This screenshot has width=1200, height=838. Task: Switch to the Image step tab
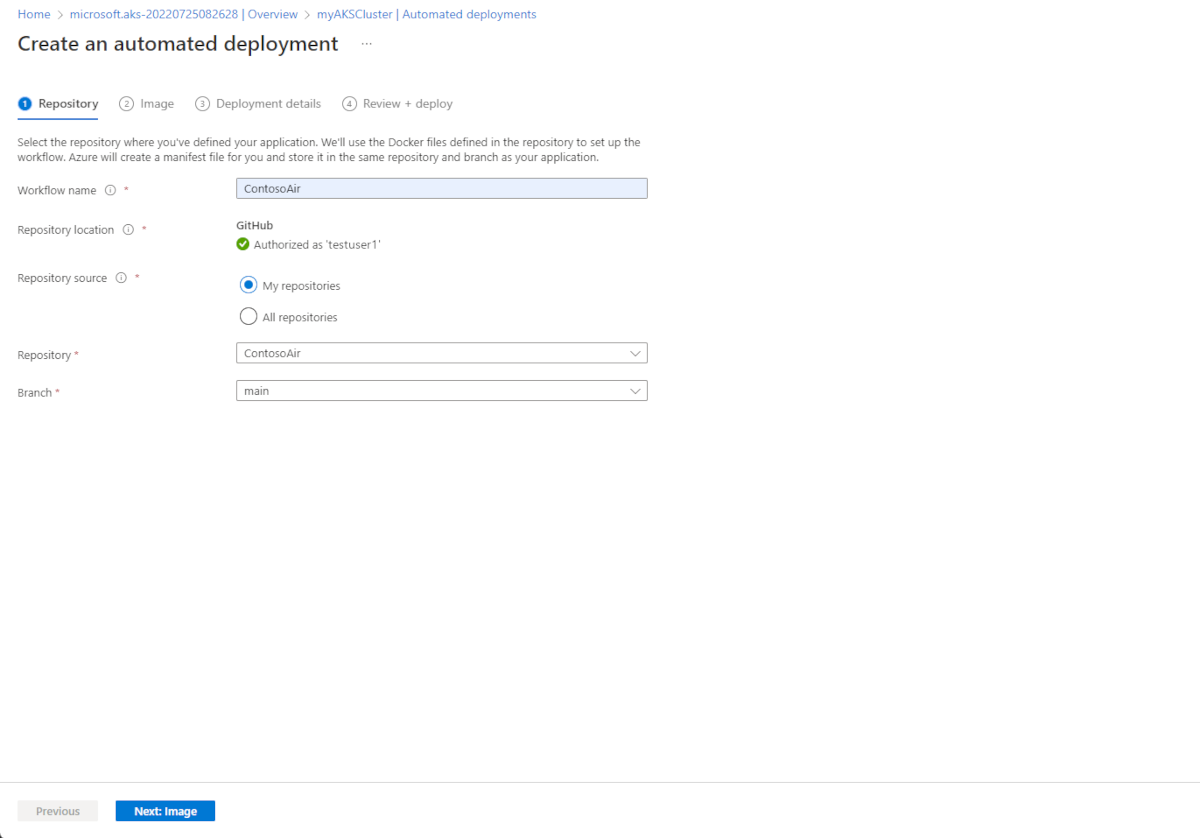(146, 104)
